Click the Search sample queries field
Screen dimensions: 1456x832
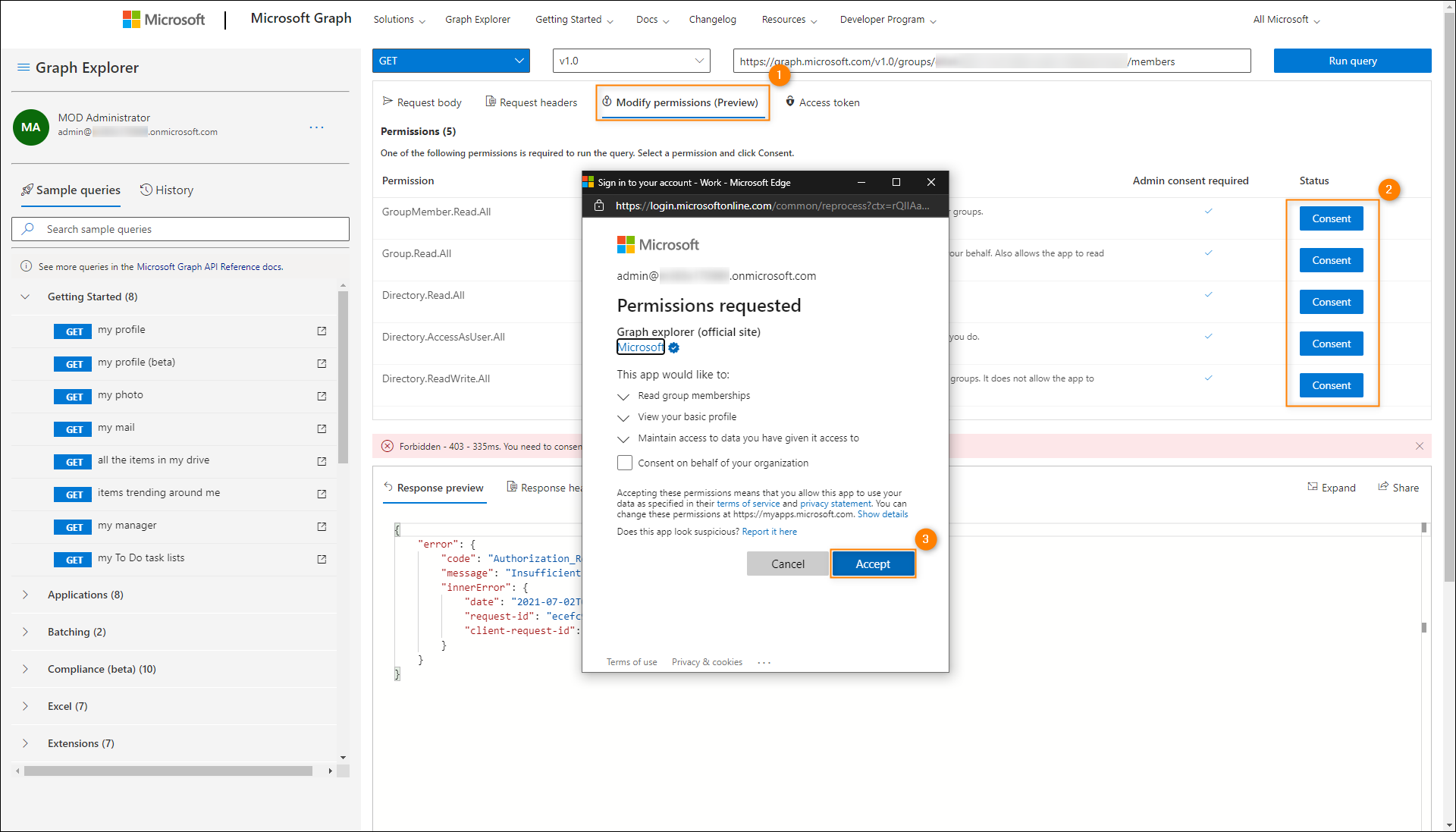click(180, 229)
